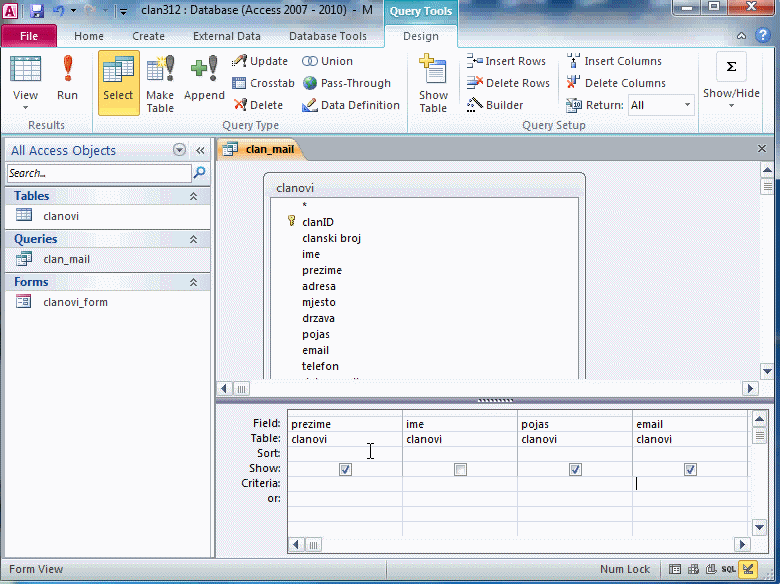
Task: Choose the Crosstab query type
Action: (264, 83)
